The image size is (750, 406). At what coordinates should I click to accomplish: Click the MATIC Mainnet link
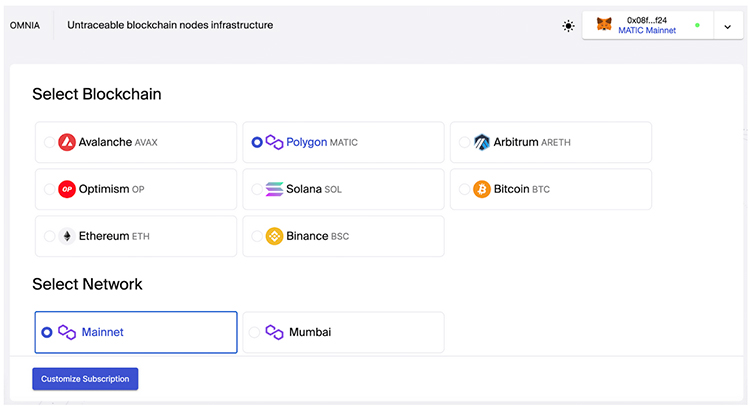click(647, 30)
